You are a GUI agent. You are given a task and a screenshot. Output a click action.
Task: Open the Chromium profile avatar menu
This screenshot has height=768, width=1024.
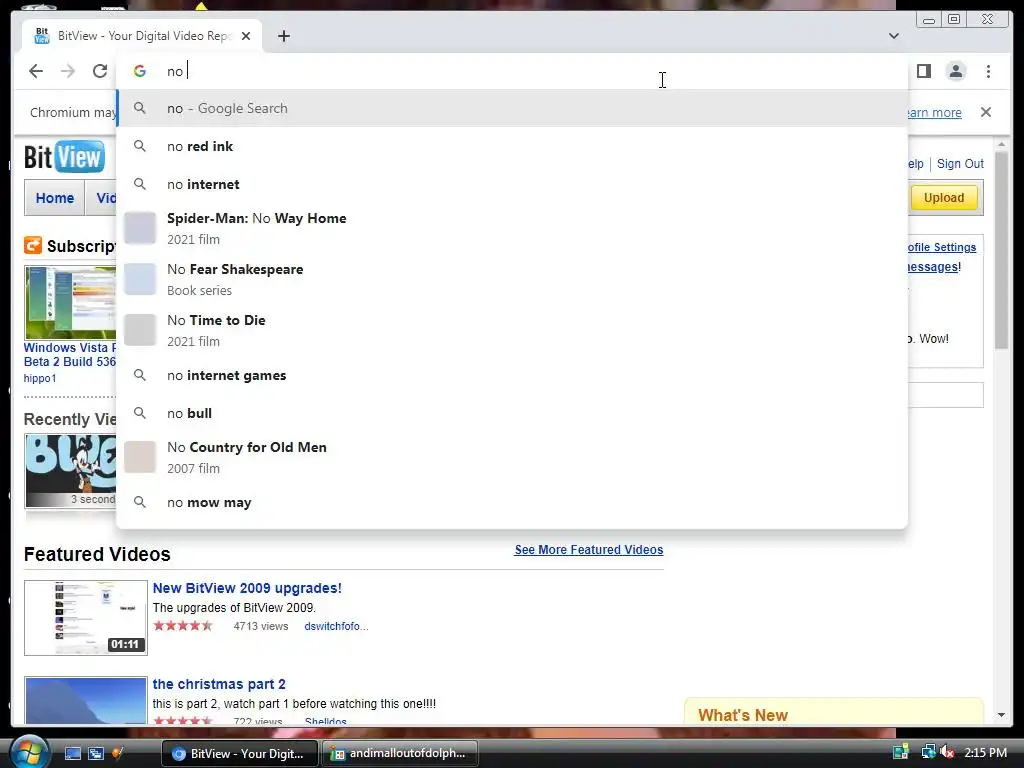click(x=956, y=71)
